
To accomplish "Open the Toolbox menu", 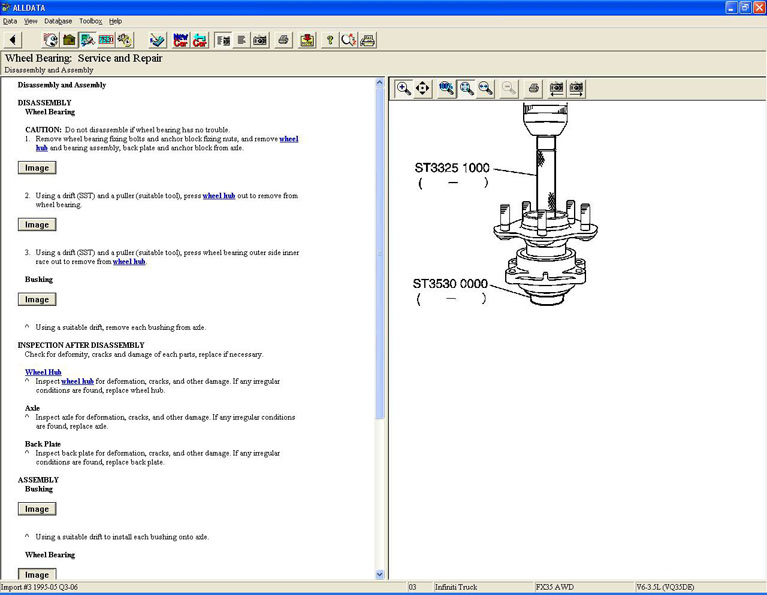I will pos(90,21).
